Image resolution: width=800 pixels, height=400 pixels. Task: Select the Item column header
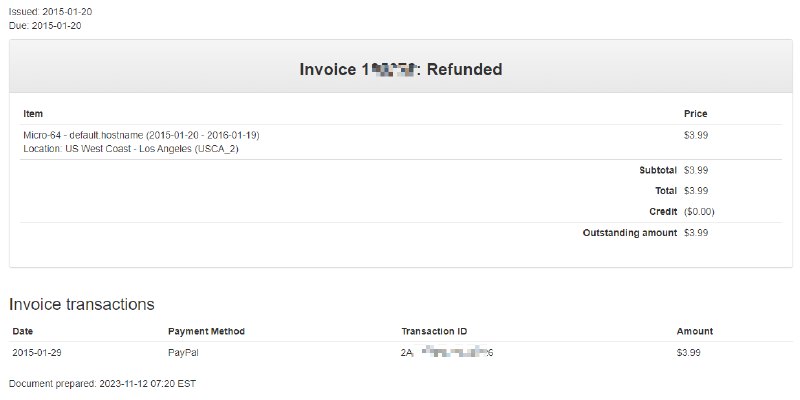click(x=33, y=113)
